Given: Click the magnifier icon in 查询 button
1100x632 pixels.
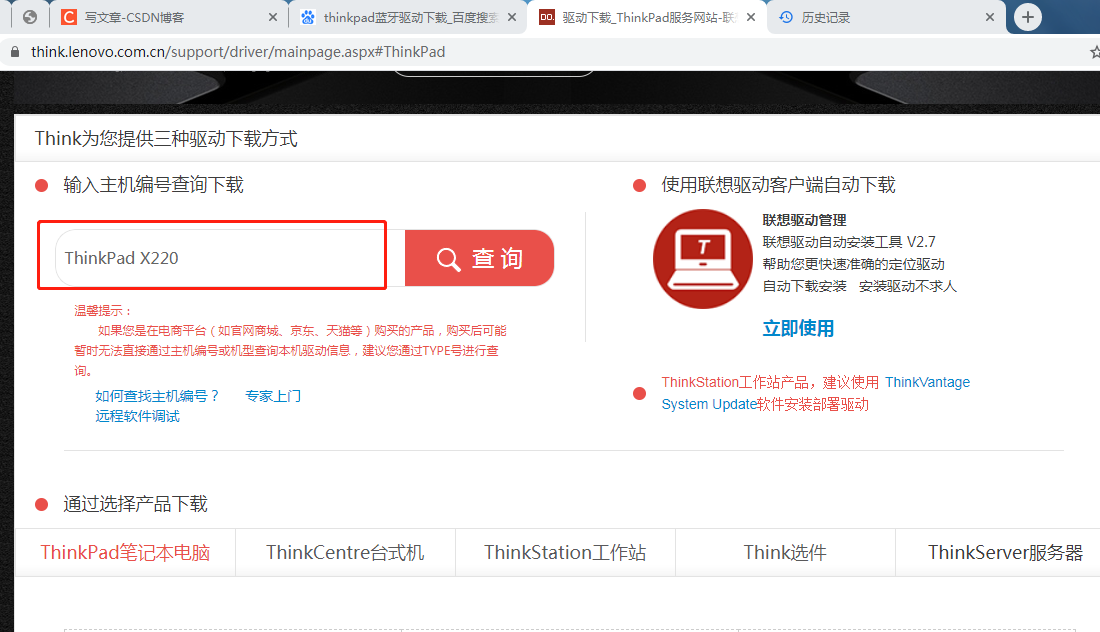Looking at the screenshot, I should 448,259.
